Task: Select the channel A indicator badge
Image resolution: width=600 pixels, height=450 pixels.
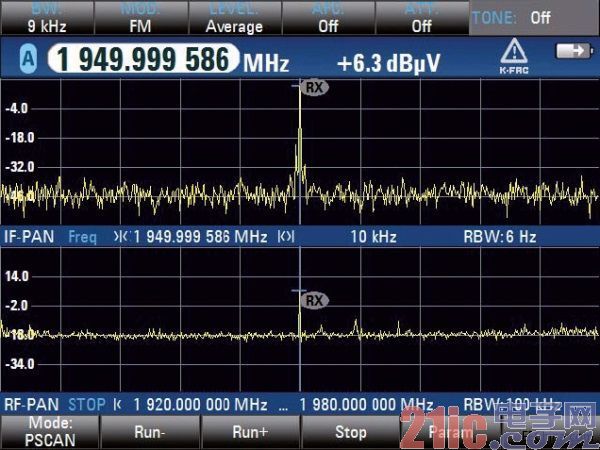Action: (x=28, y=62)
